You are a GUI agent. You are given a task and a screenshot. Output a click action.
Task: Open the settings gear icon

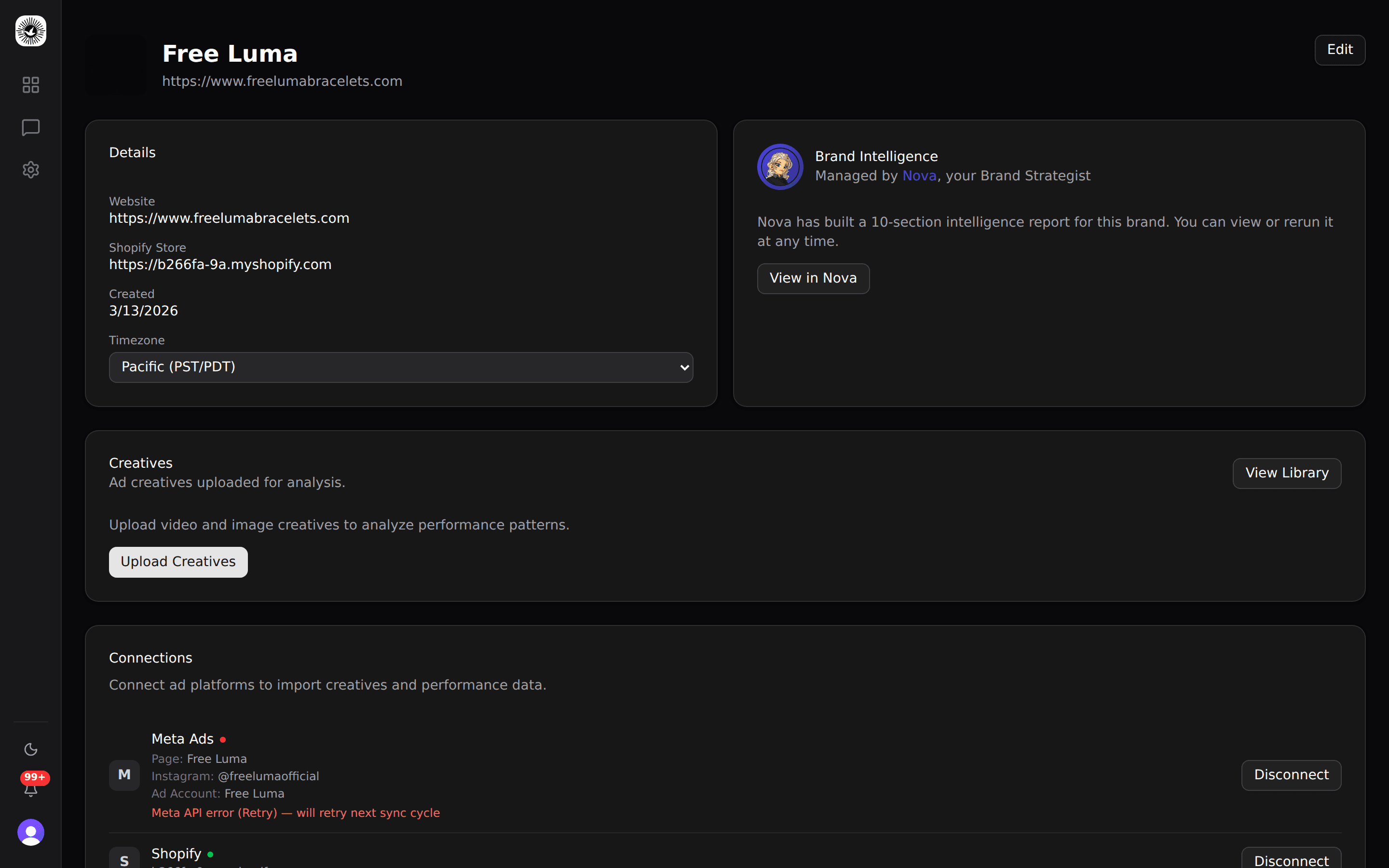click(31, 170)
